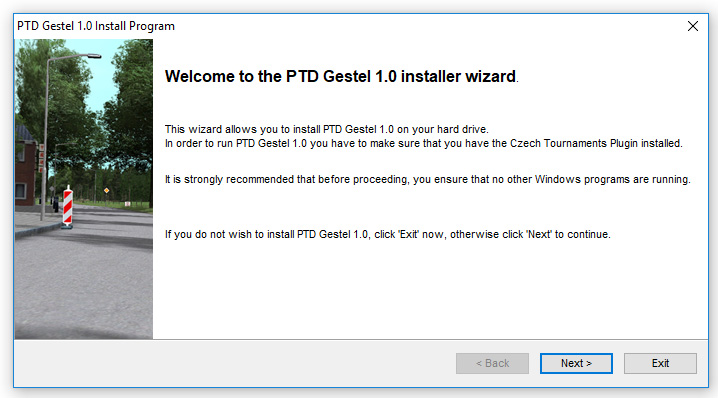Click the brick house in the sidebar picture
The width and height of the screenshot is (718, 398).
point(26,168)
